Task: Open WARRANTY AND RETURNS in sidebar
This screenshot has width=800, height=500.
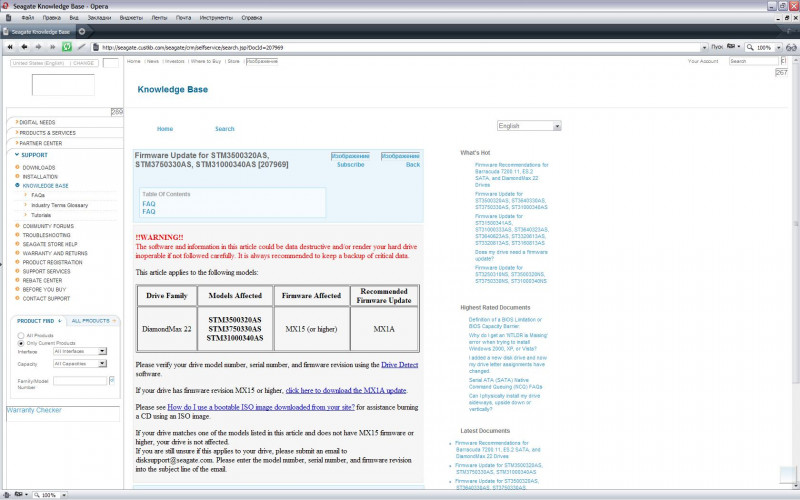Action: [55, 253]
